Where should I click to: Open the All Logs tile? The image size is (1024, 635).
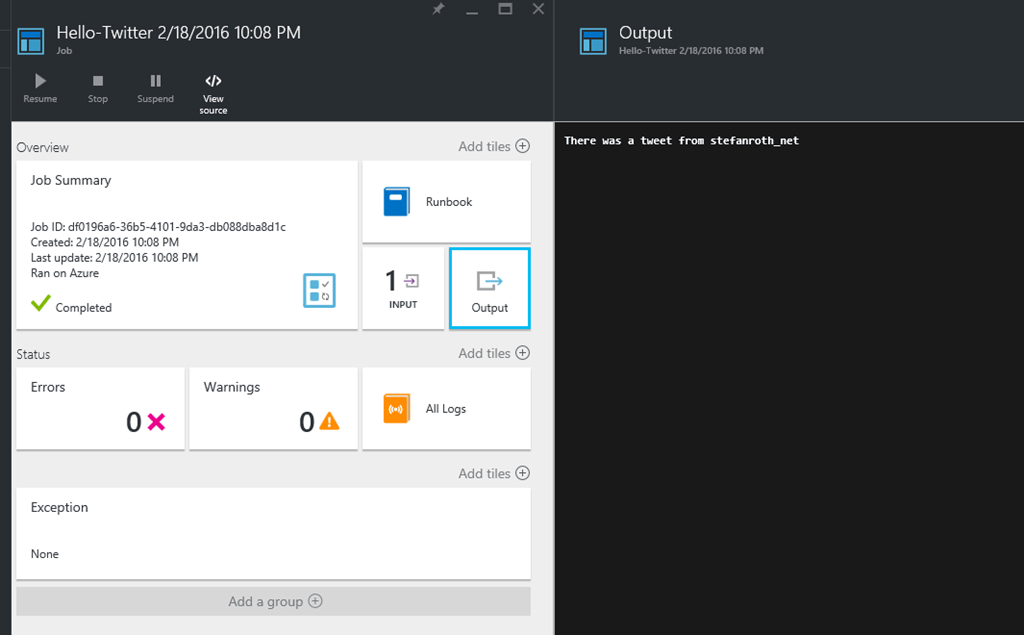coord(447,408)
